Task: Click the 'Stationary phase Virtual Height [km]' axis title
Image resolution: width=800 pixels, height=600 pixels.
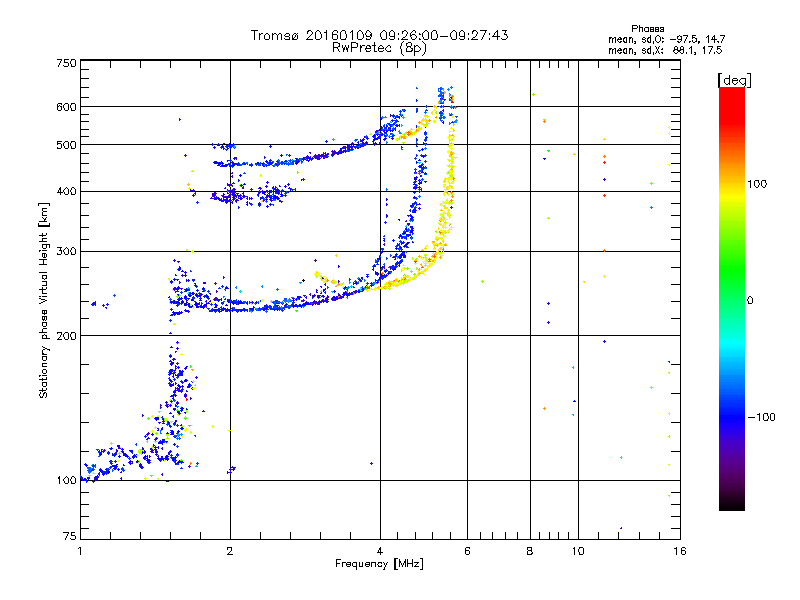Action: [44, 301]
